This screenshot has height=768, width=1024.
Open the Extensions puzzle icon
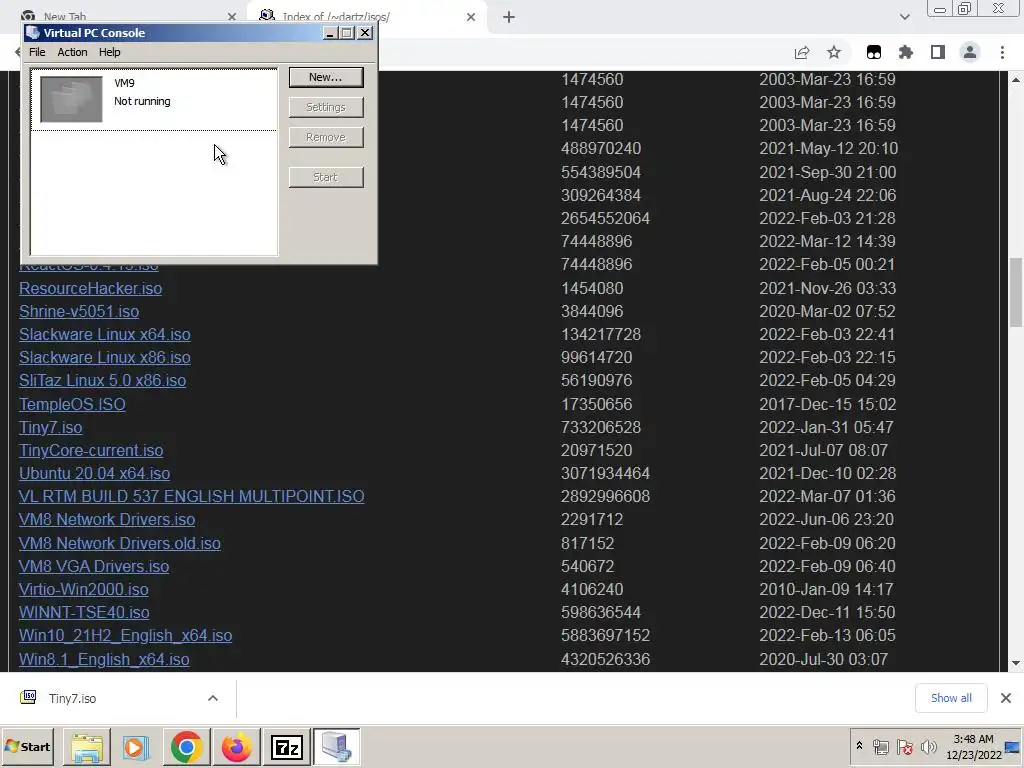(906, 52)
